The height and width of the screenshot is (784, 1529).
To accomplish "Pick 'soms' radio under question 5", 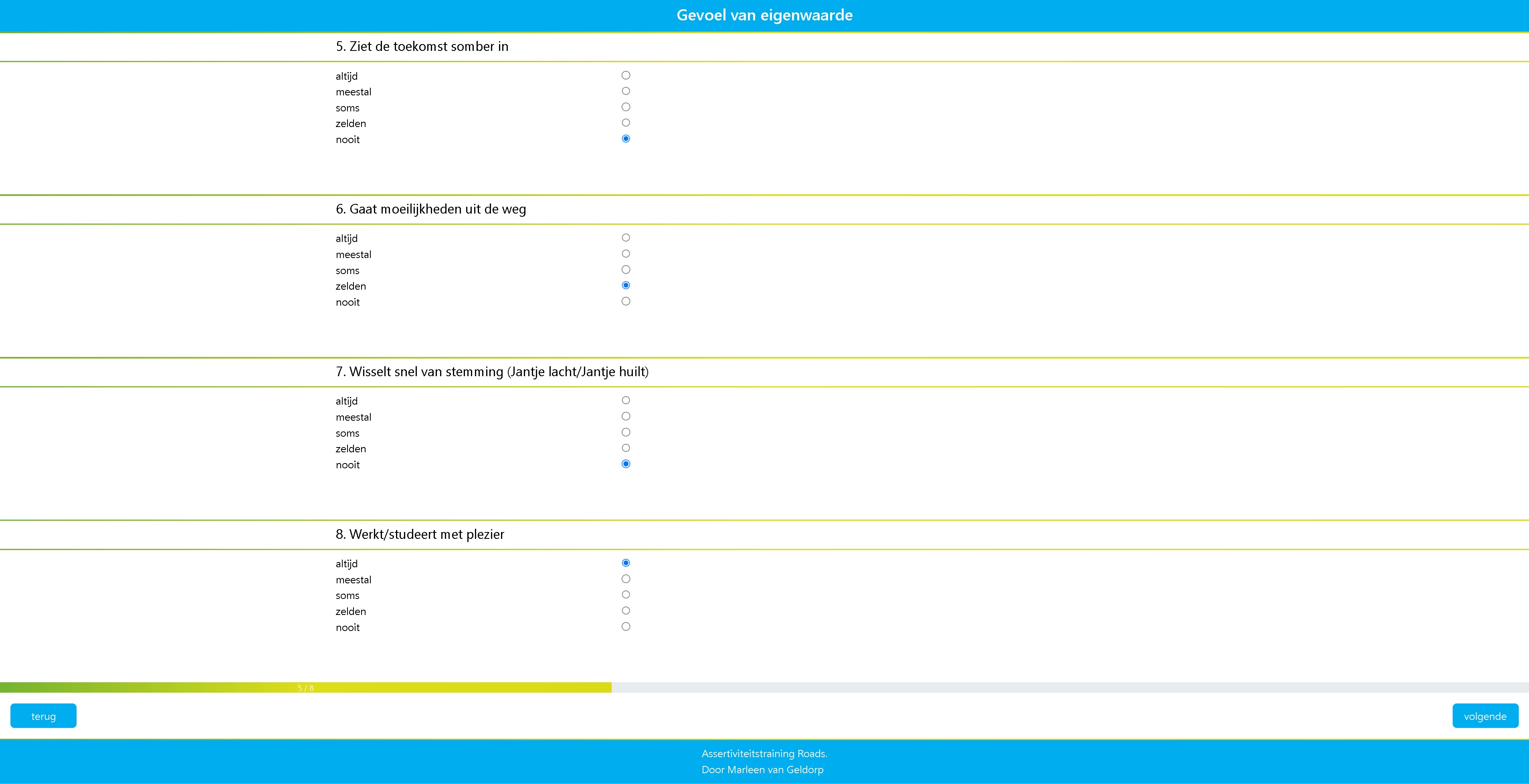I will [626, 107].
